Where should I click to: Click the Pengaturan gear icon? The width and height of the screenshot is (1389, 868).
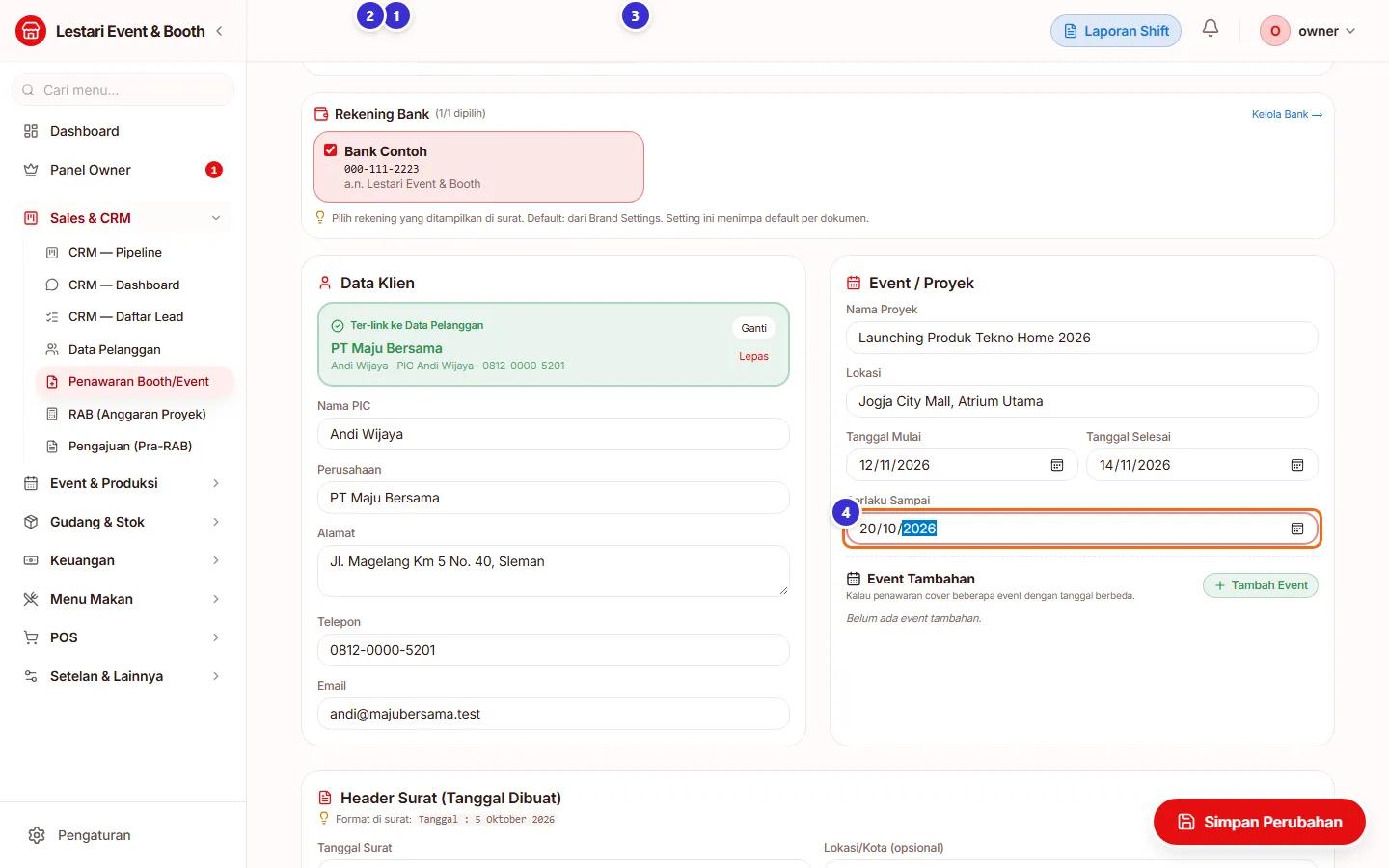point(37,835)
